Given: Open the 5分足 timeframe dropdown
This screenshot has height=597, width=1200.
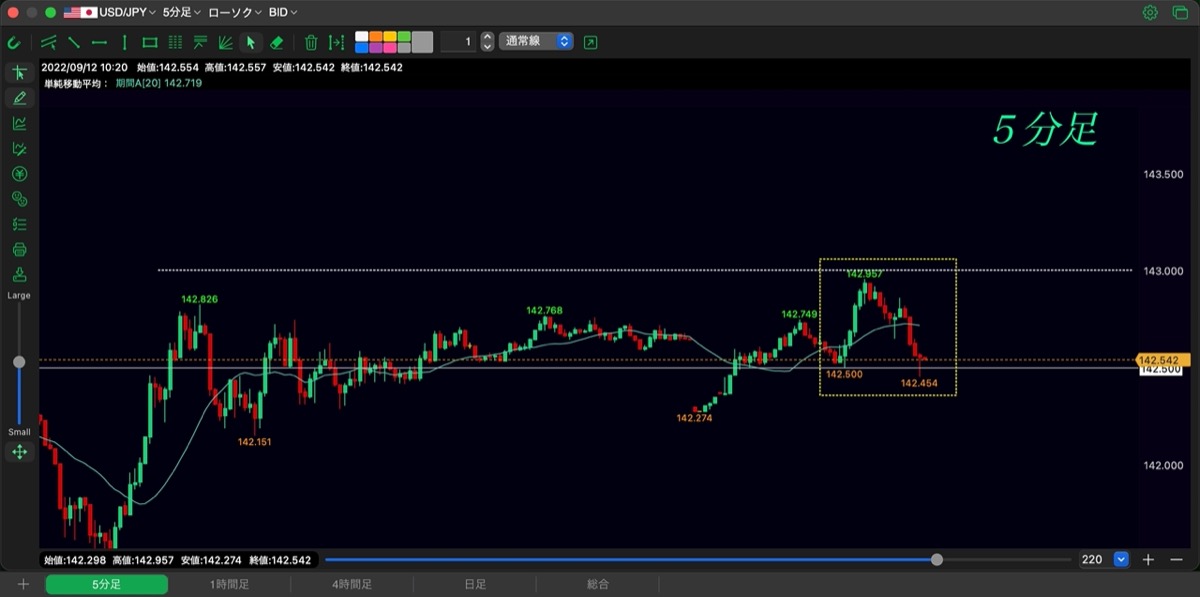Looking at the screenshot, I should click(181, 13).
